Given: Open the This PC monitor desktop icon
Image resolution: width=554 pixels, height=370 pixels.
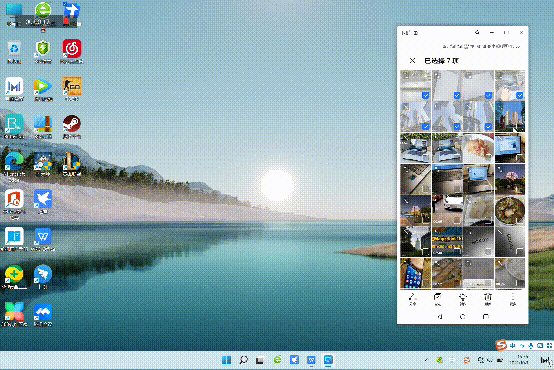Looking at the screenshot, I should point(14,14).
